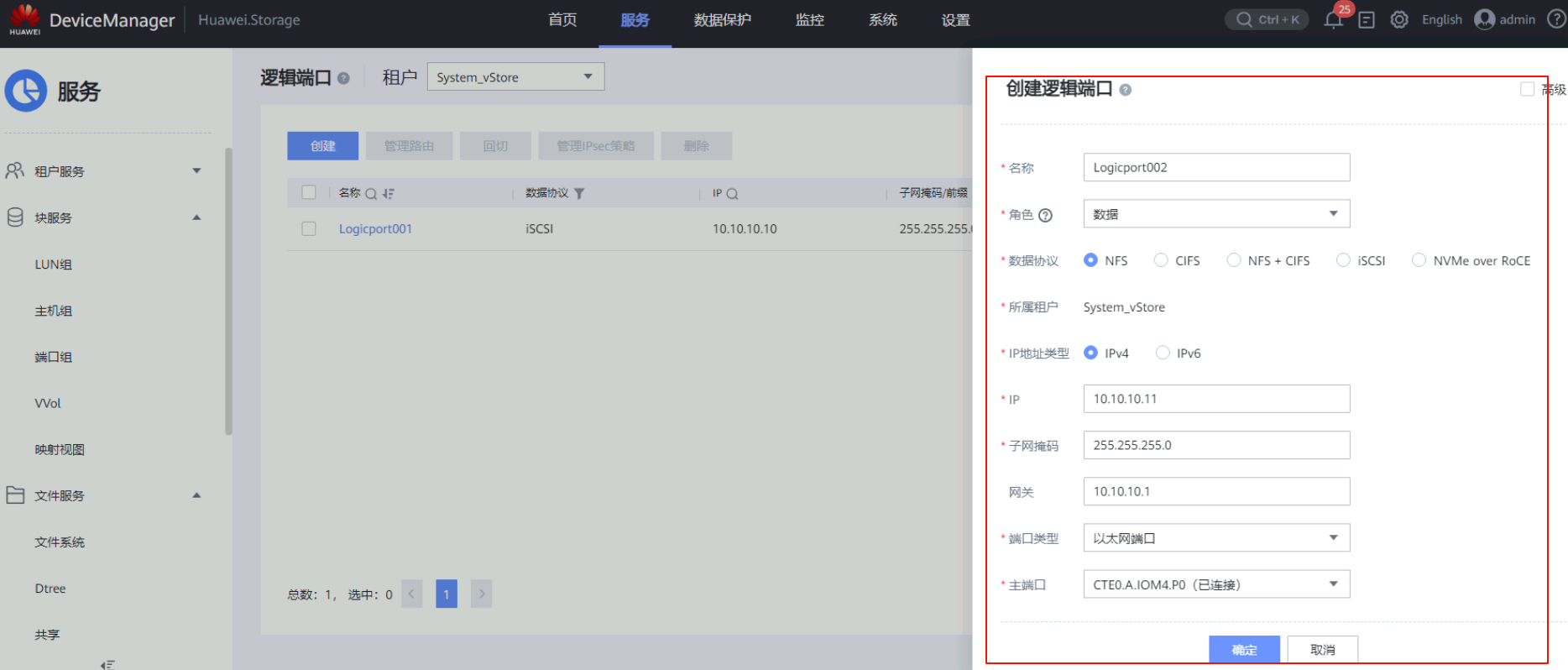1568x670 pixels.
Task: Open the 监控 top menu tab
Action: [809, 20]
